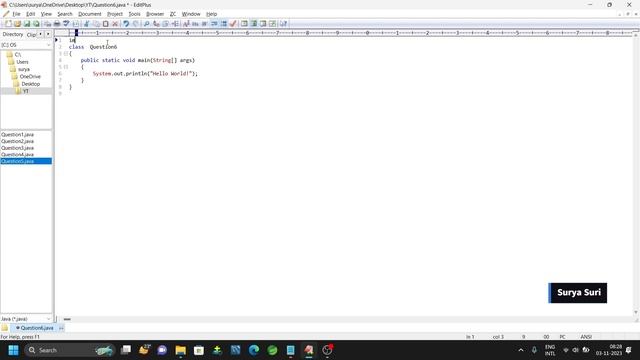Click the Copy toolbar icon

tap(96, 24)
